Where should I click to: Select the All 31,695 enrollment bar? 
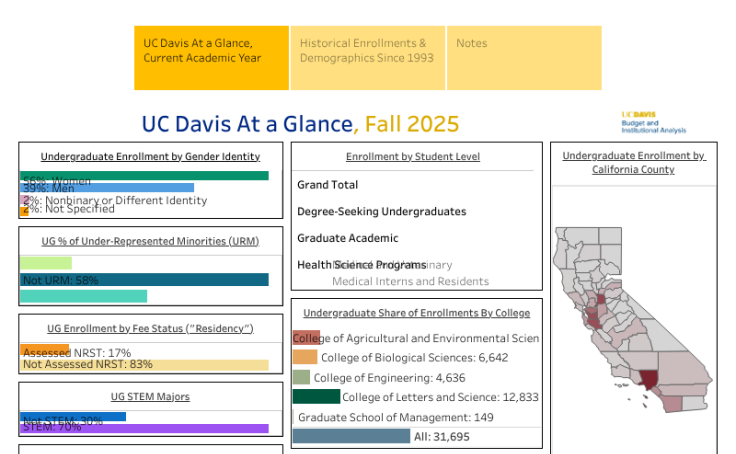pos(351,436)
